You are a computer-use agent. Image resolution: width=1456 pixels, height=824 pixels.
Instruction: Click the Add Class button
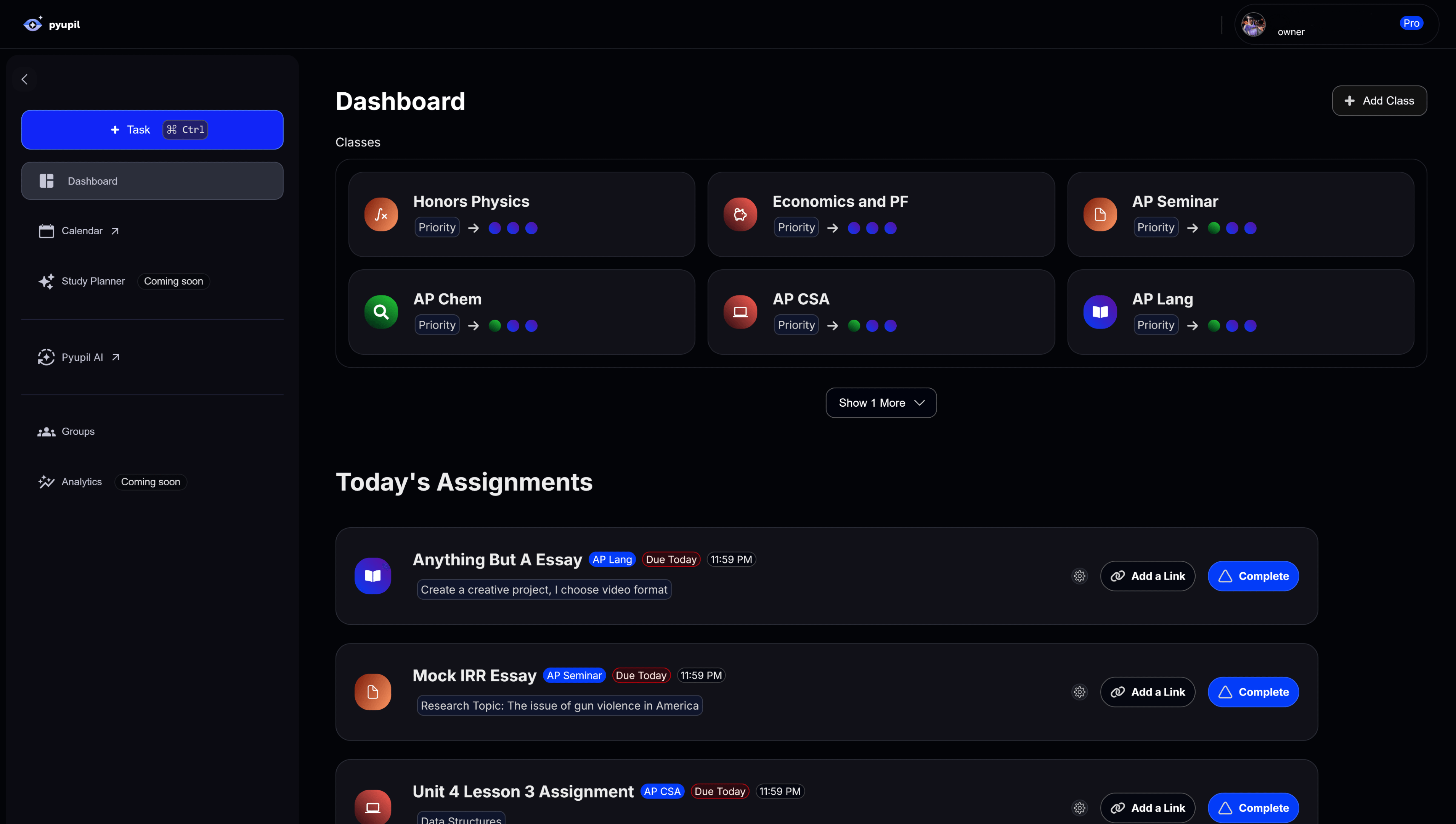[1379, 101]
